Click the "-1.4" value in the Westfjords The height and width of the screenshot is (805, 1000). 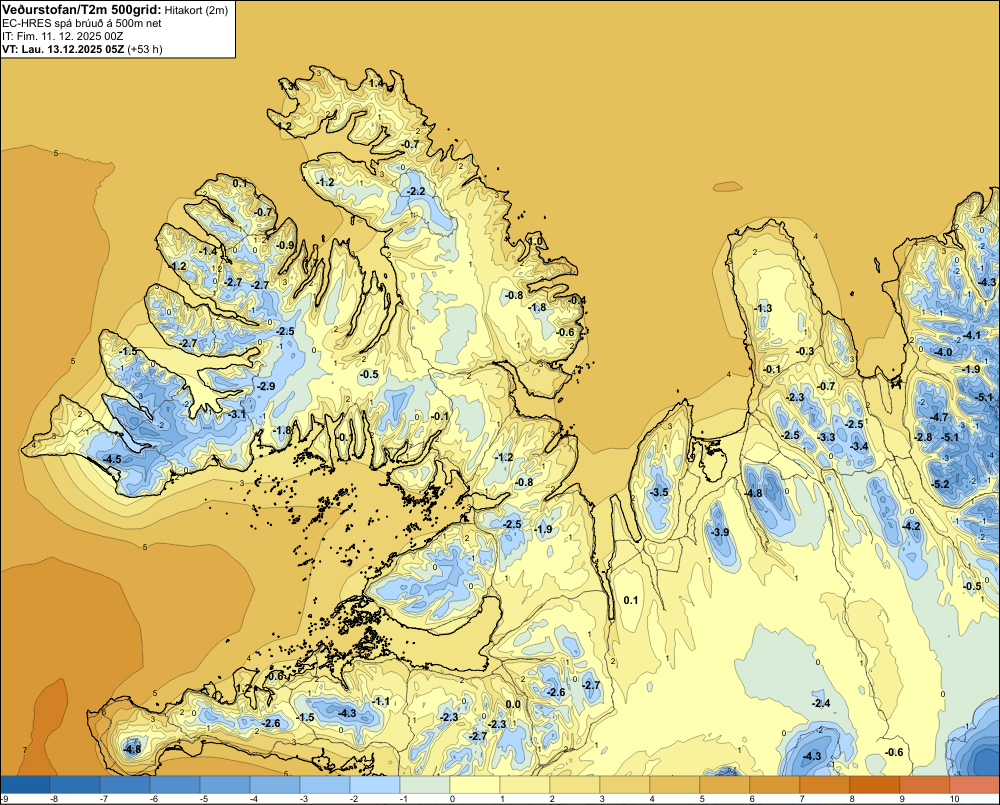208,251
